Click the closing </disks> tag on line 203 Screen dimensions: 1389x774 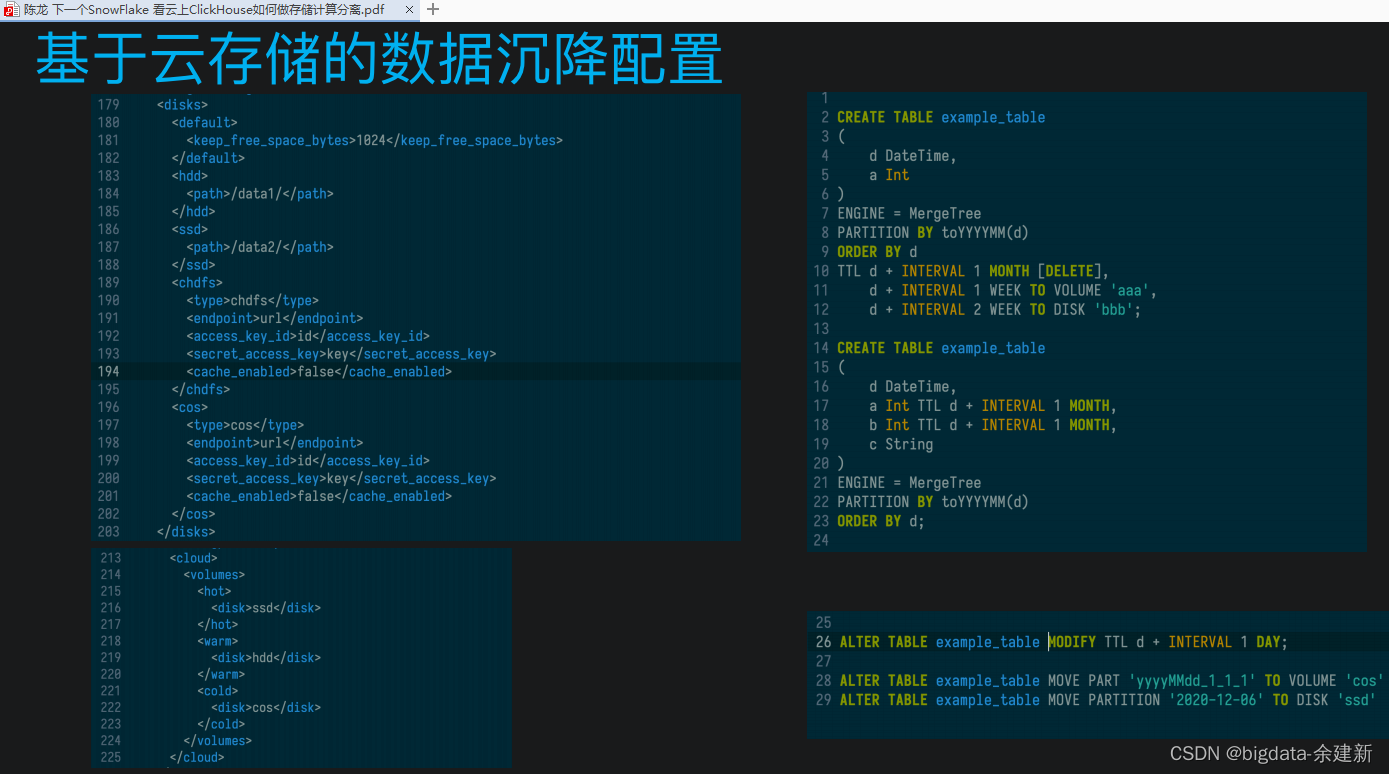click(186, 532)
